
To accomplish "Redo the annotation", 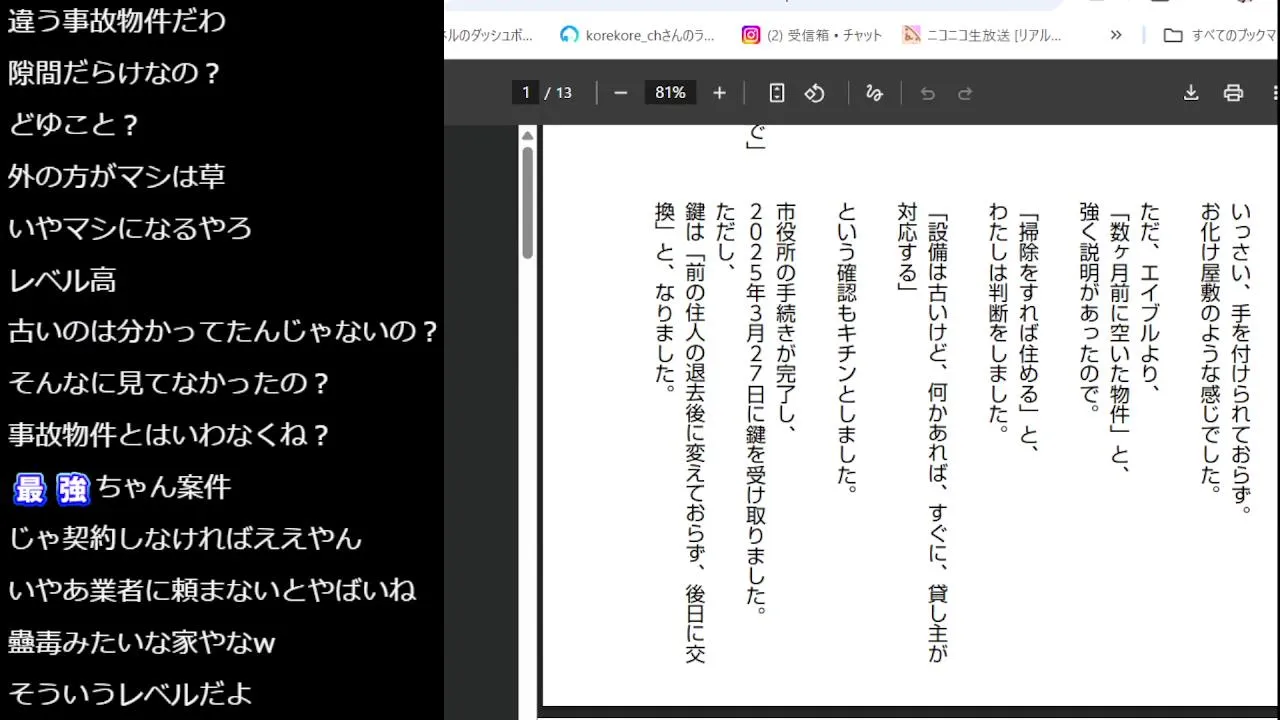I will tap(965, 93).
